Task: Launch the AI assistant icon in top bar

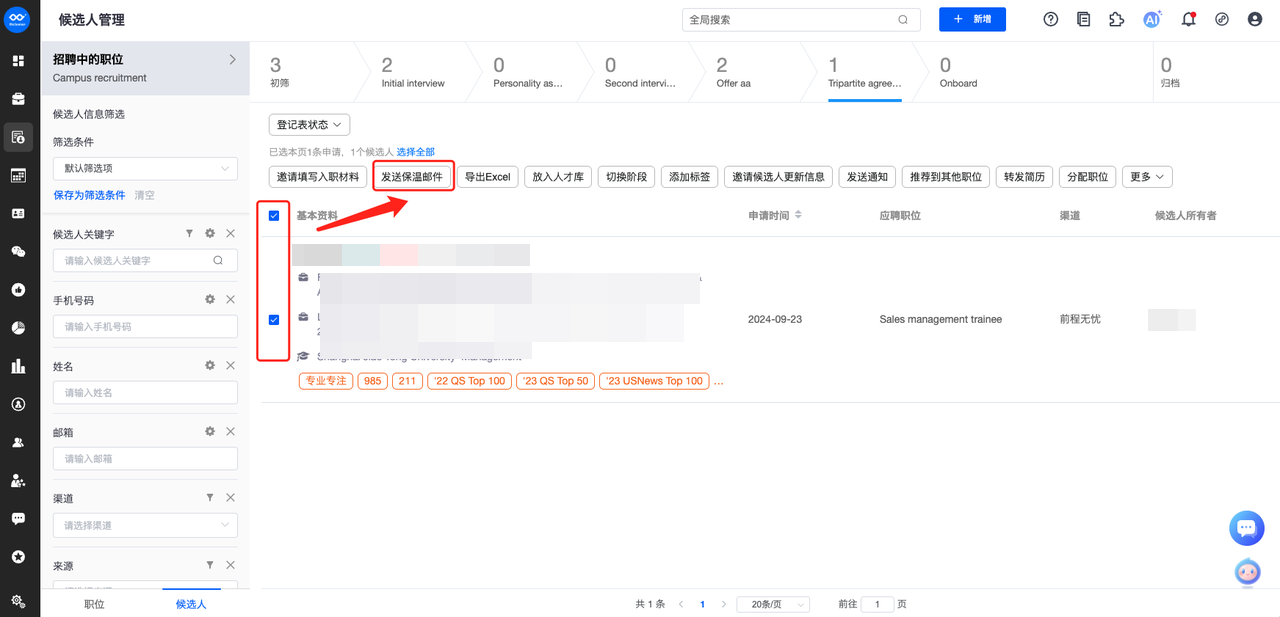Action: coord(1152,19)
